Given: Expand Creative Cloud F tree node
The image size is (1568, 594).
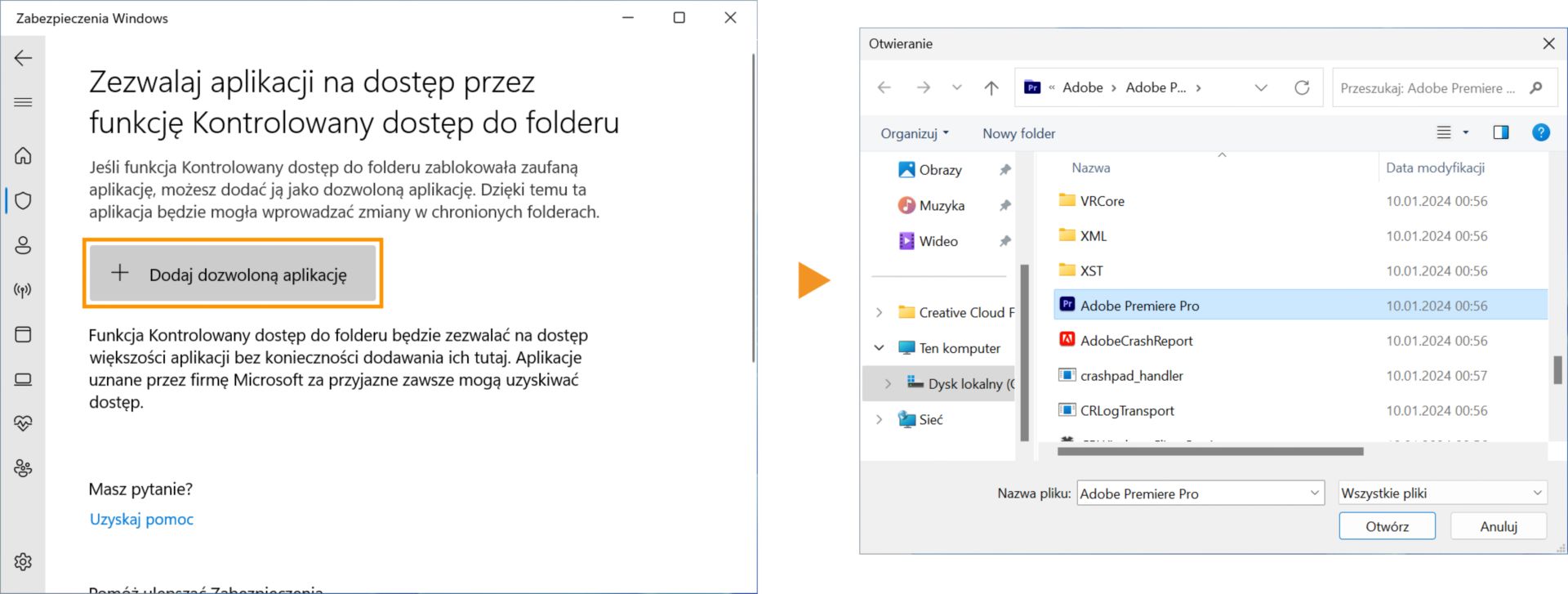Looking at the screenshot, I should click(x=879, y=312).
